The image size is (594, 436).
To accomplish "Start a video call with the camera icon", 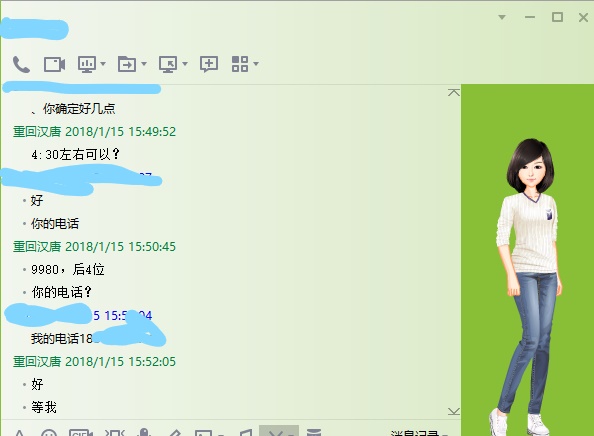I will pyautogui.click(x=55, y=64).
